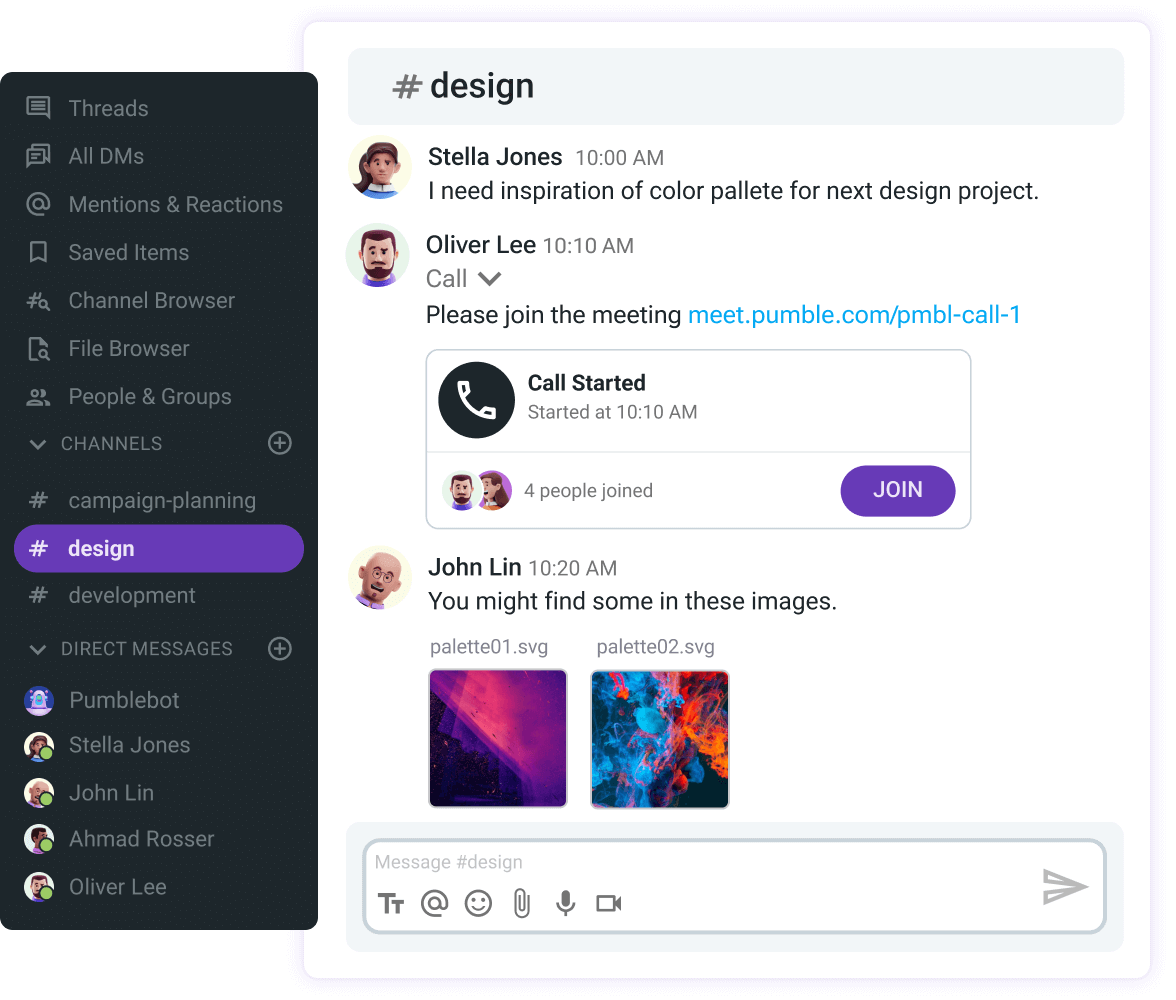Toggle text formatting options in the composer
The image size is (1176, 1000).
392,903
